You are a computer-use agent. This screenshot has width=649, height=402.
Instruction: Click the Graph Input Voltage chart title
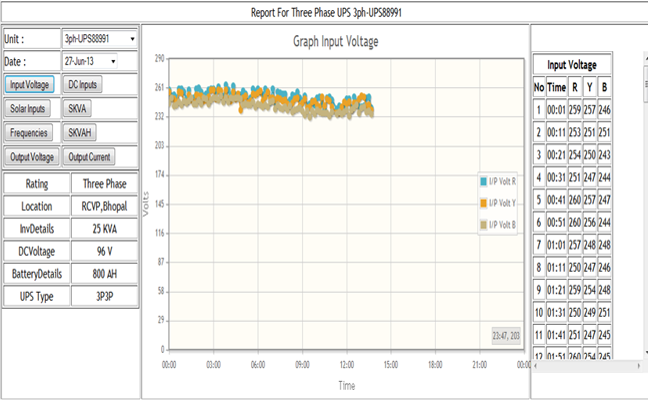point(335,42)
